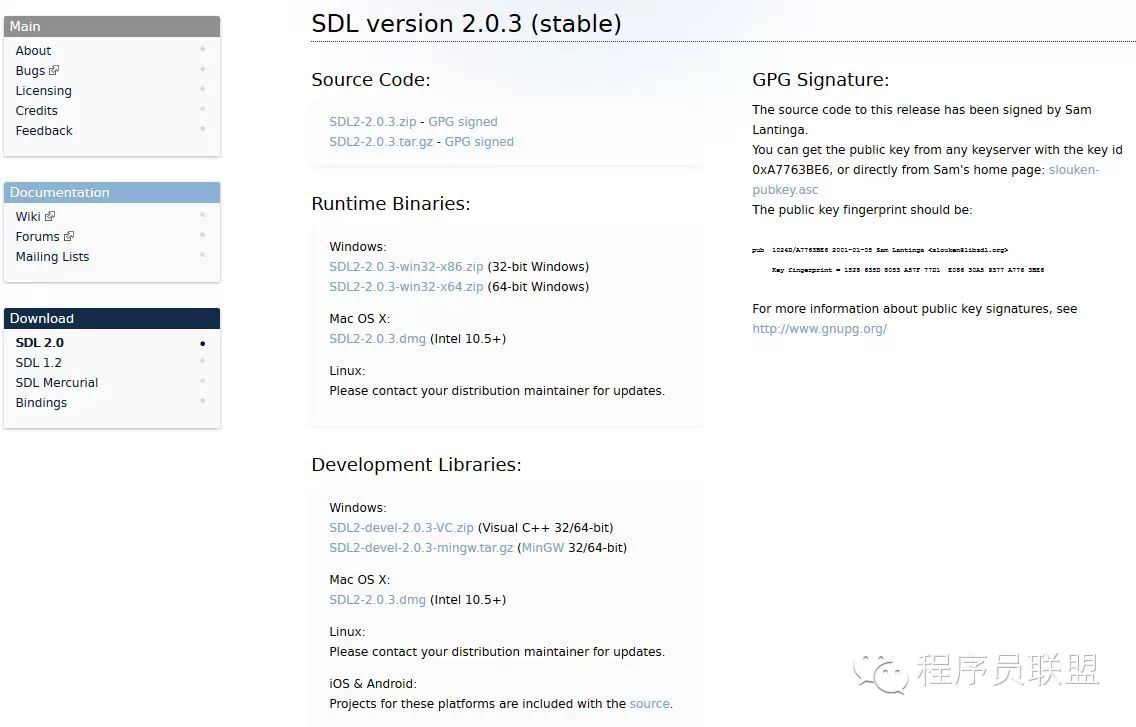Visit the http://www.gnupg.org/ link
The image size is (1136, 727).
tap(819, 329)
